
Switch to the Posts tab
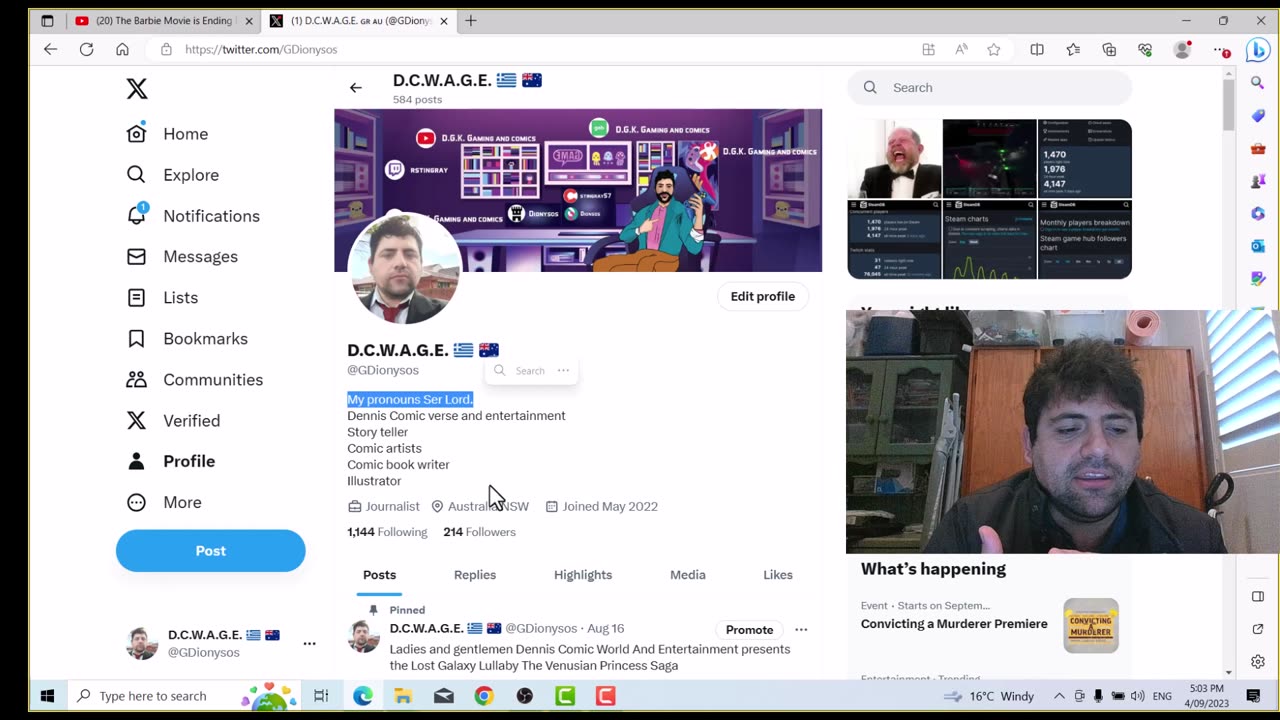379,575
